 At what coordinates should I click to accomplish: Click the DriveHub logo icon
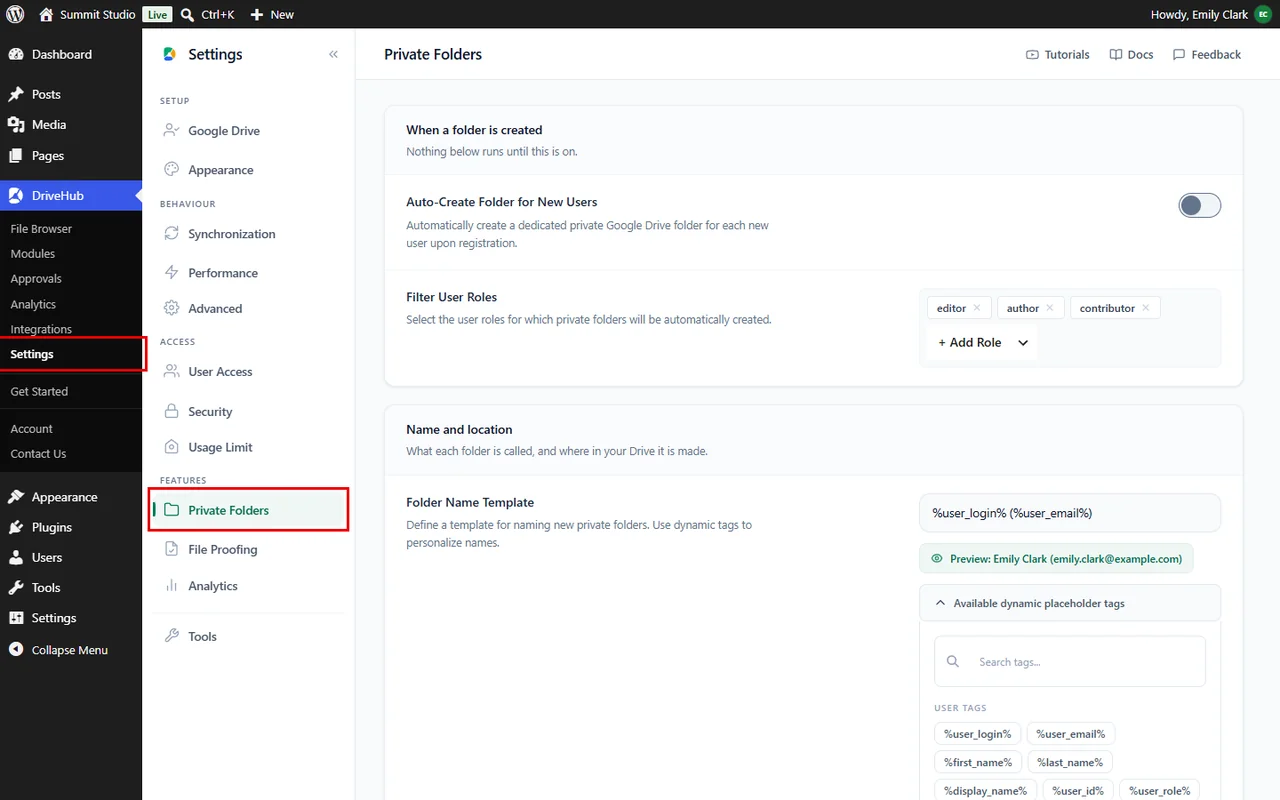click(16, 195)
